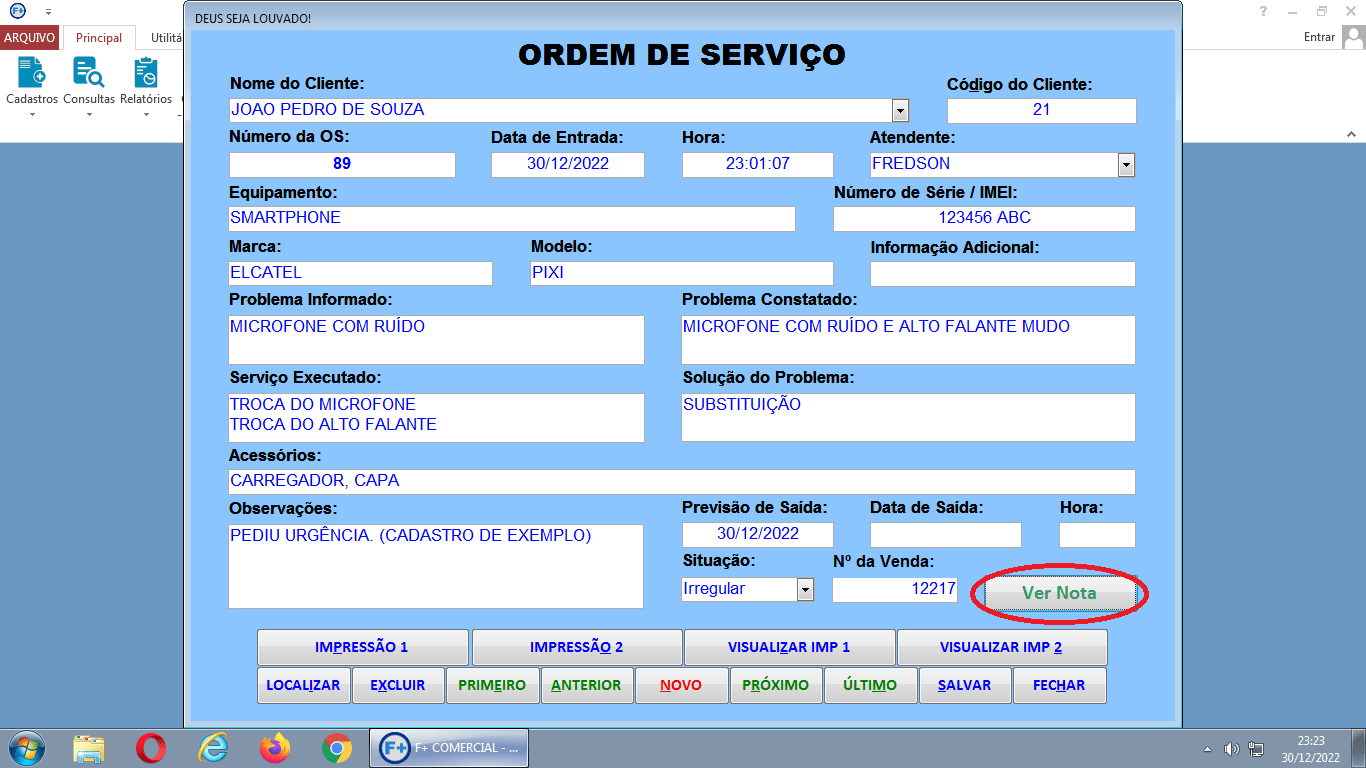Click the IMPRESSÃO 2 button
This screenshot has height=768, width=1366.
tap(576, 647)
